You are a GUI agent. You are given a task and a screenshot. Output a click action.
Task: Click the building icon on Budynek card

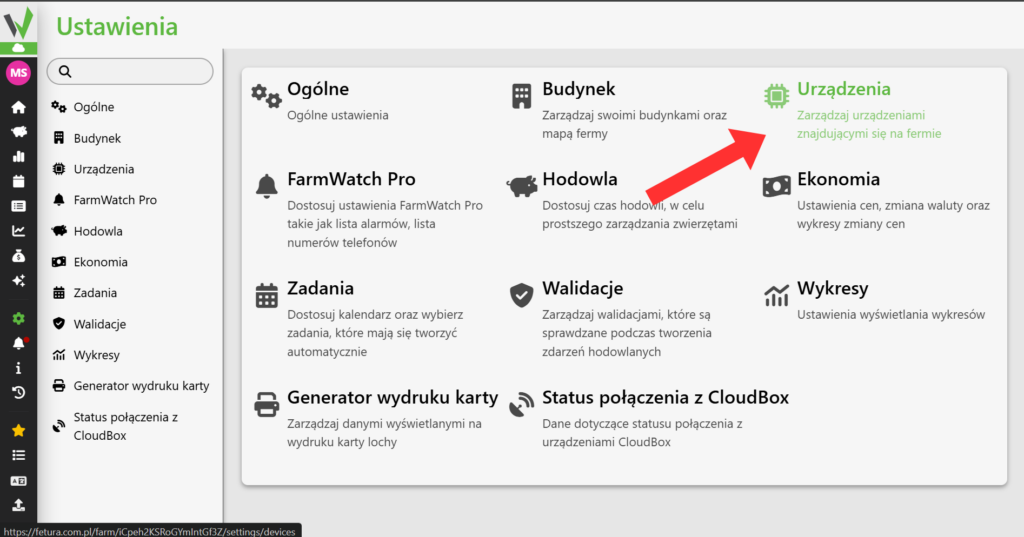coord(521,96)
